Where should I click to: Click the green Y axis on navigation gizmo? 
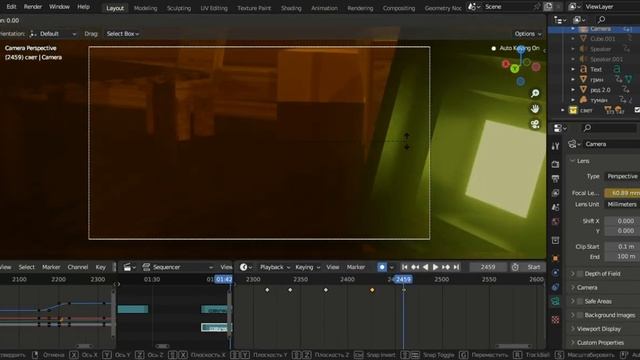(515, 69)
